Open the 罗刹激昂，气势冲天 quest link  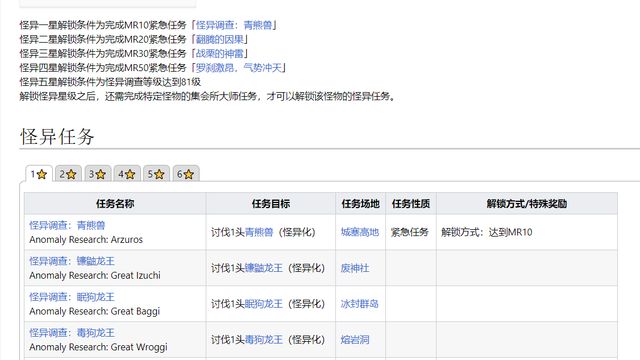tap(239, 68)
